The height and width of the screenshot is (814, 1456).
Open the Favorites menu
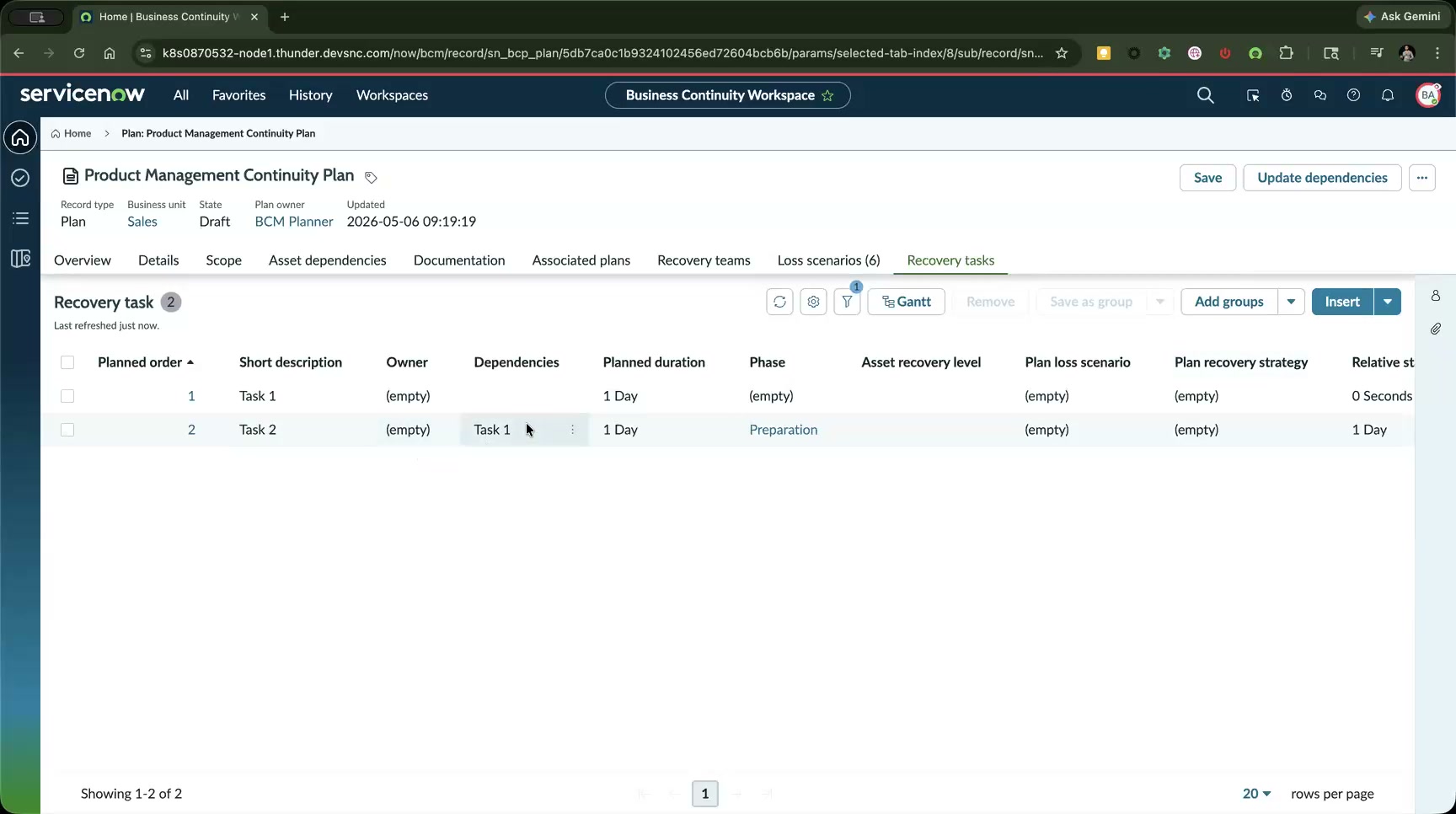(x=239, y=95)
